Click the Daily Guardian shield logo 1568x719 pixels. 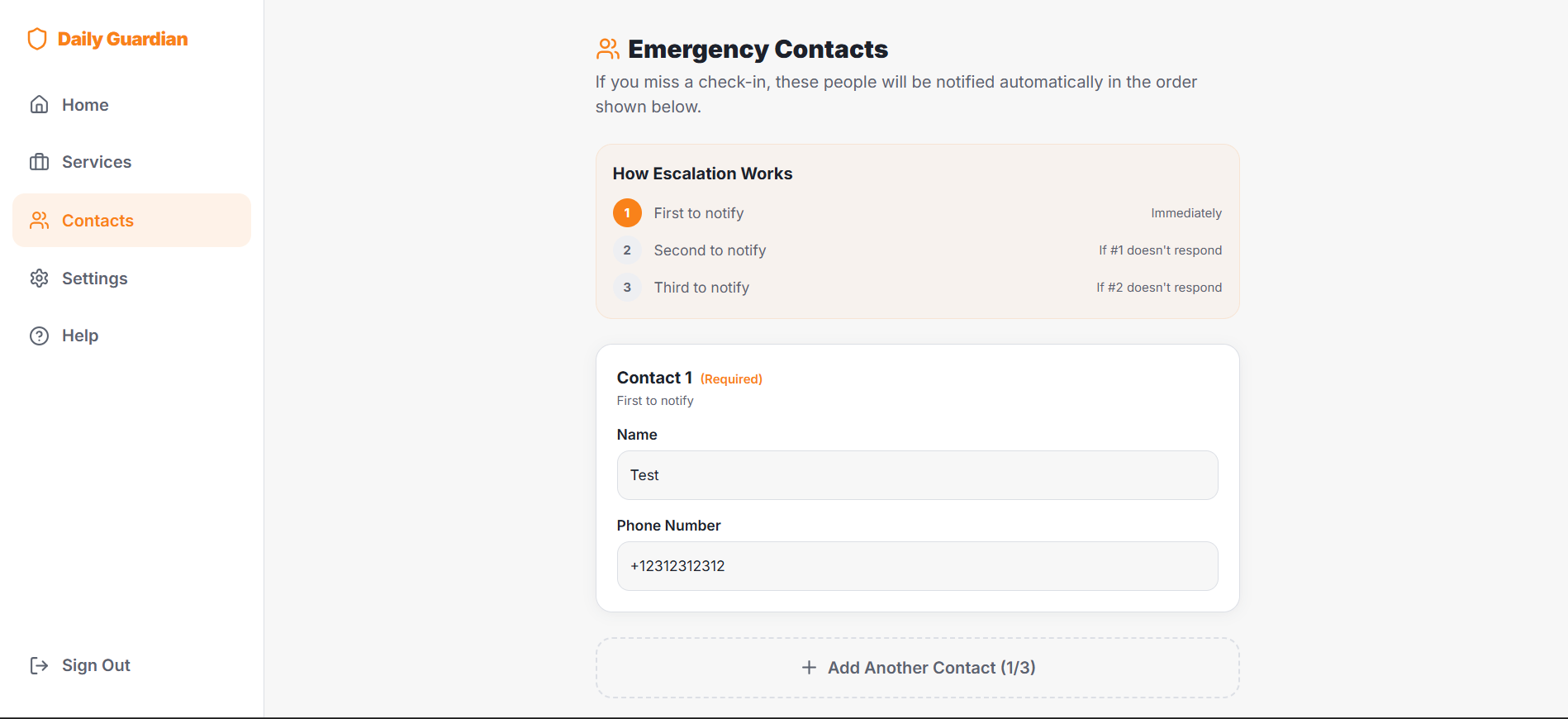36,38
